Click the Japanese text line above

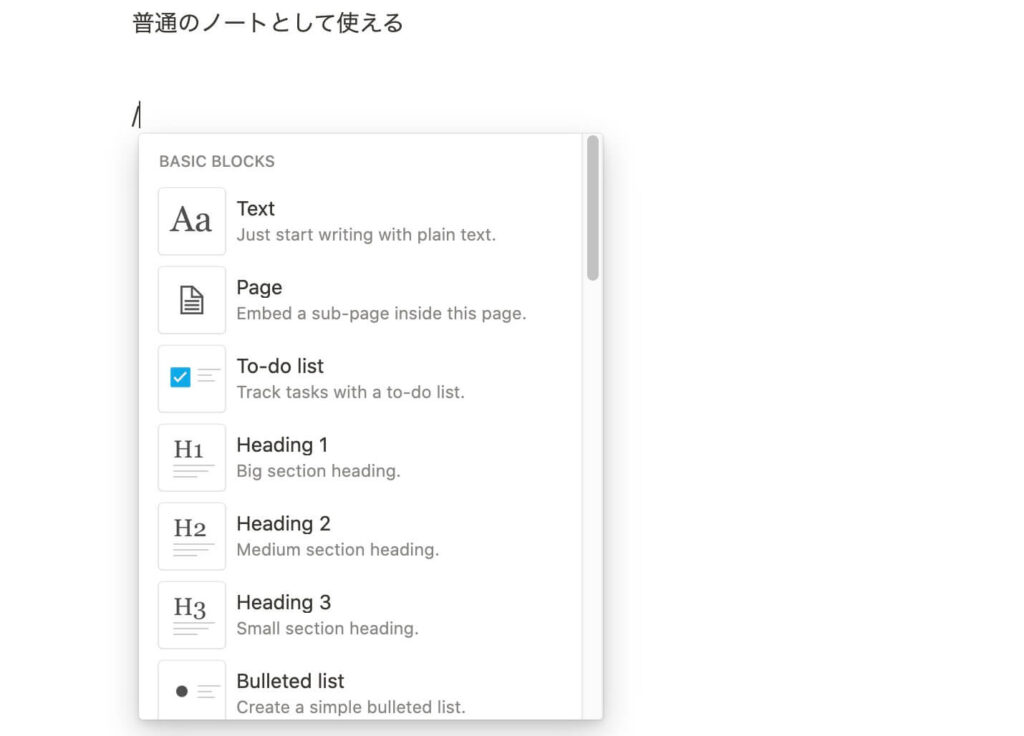pos(268,23)
